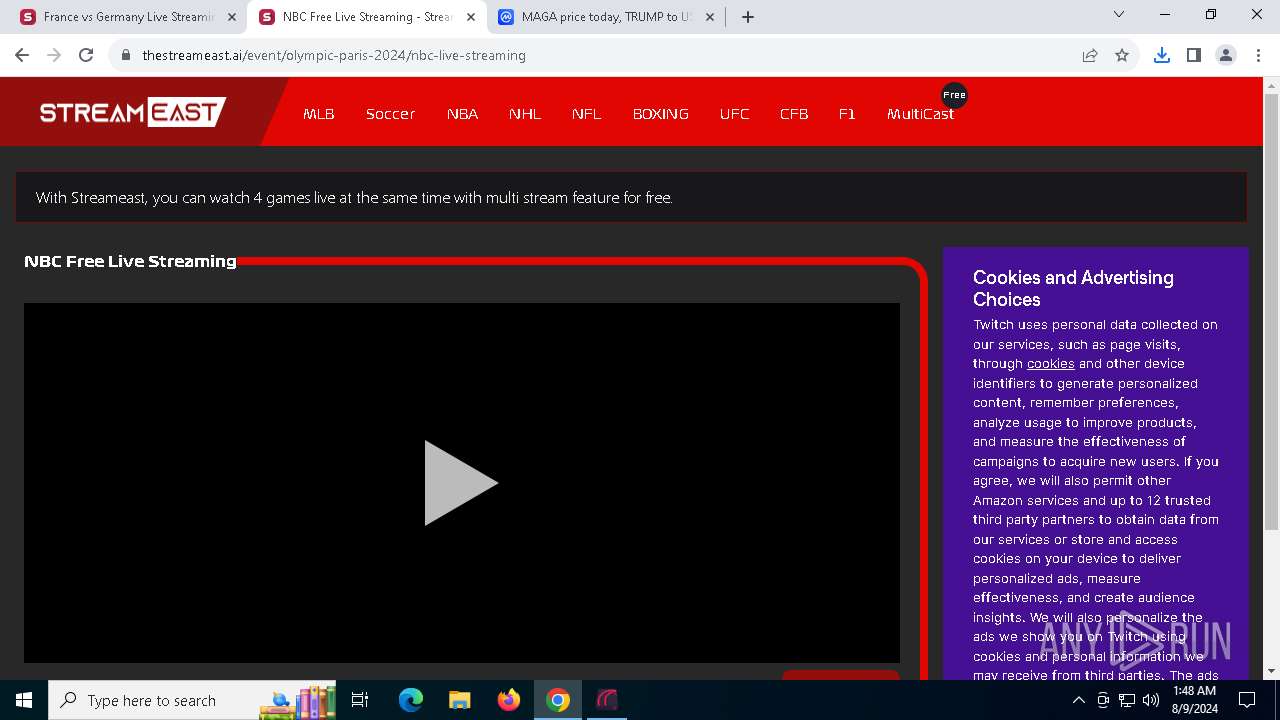Screen dimensions: 1280x720
Task: Share this page icon
Action: pyautogui.click(x=1090, y=55)
